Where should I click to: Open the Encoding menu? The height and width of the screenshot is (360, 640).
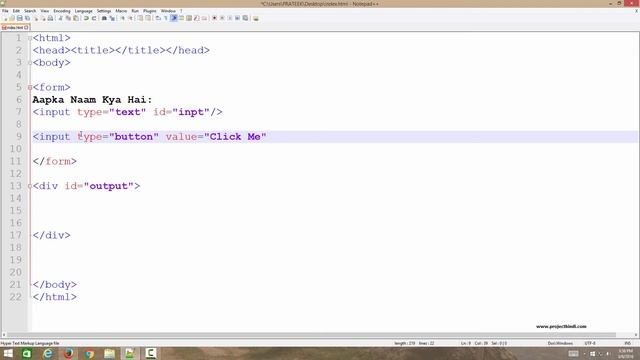click(62, 11)
